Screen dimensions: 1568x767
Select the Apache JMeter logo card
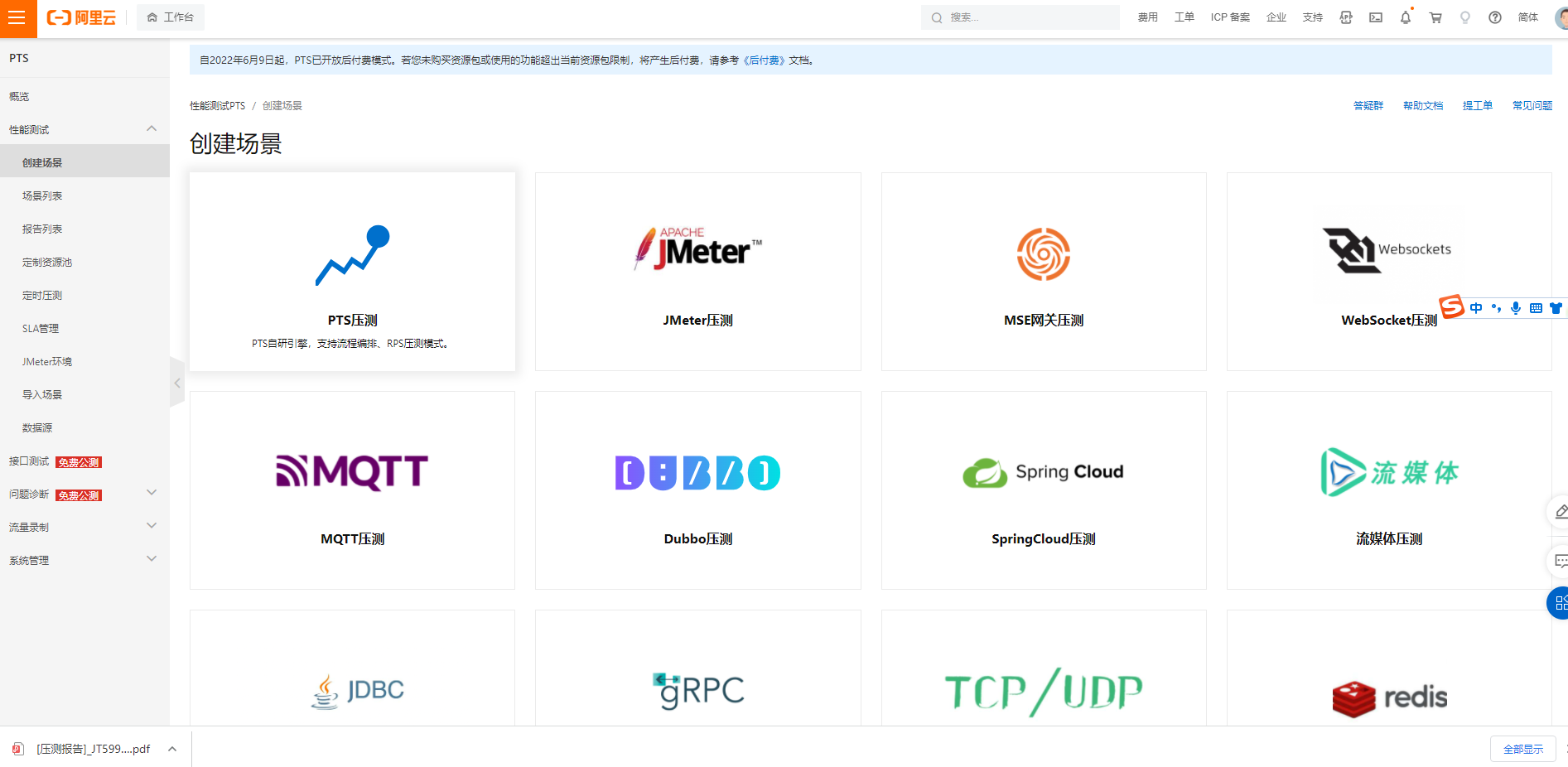698,249
